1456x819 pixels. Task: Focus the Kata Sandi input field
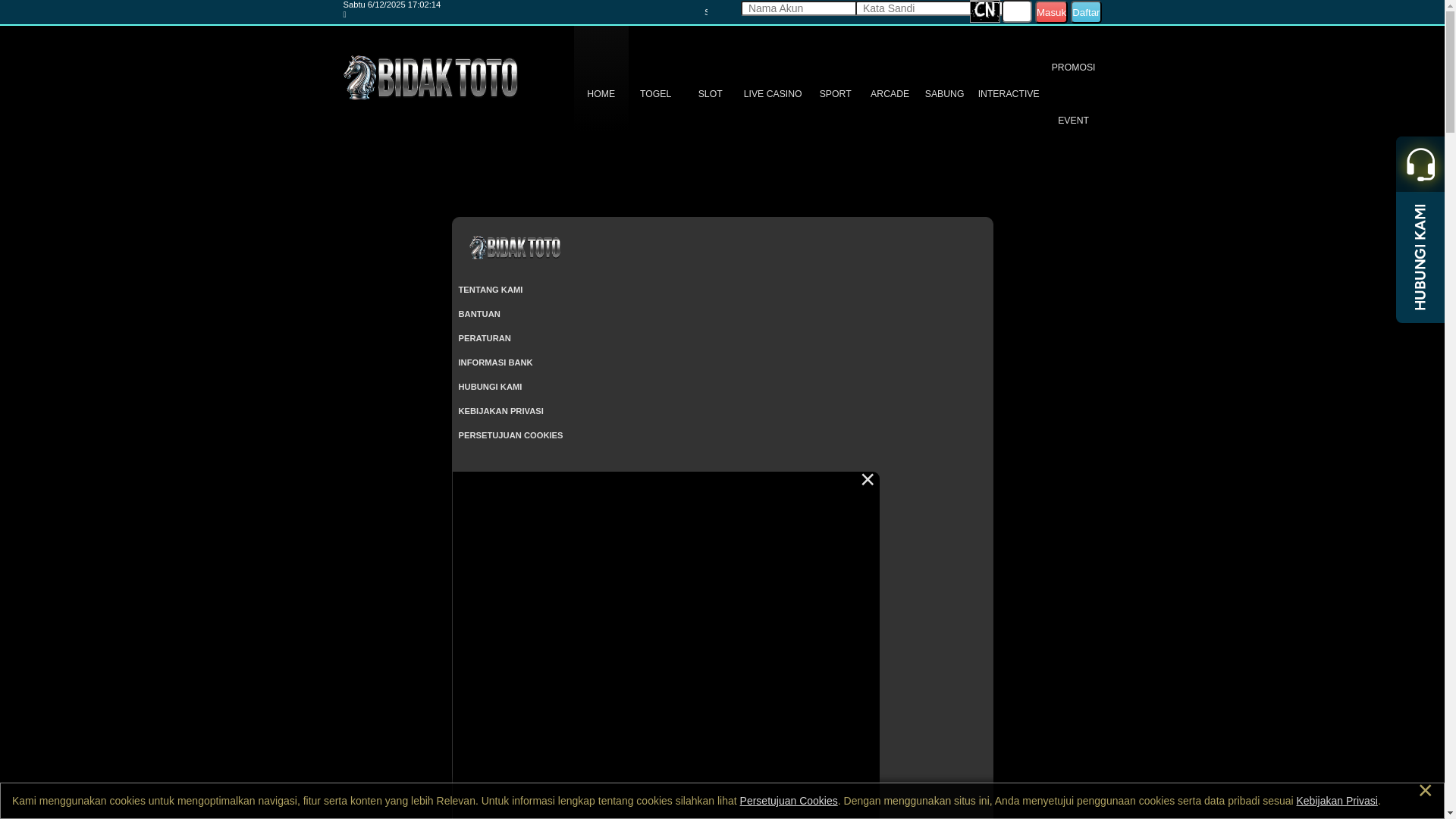[x=913, y=8]
